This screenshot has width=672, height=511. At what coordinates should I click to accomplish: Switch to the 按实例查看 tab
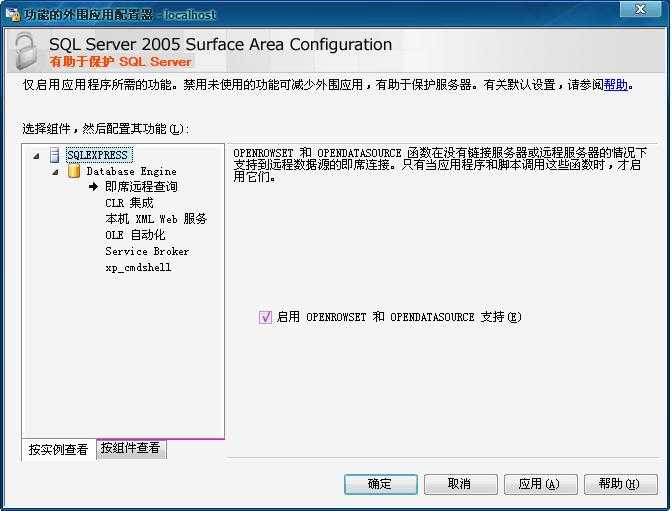pos(58,450)
